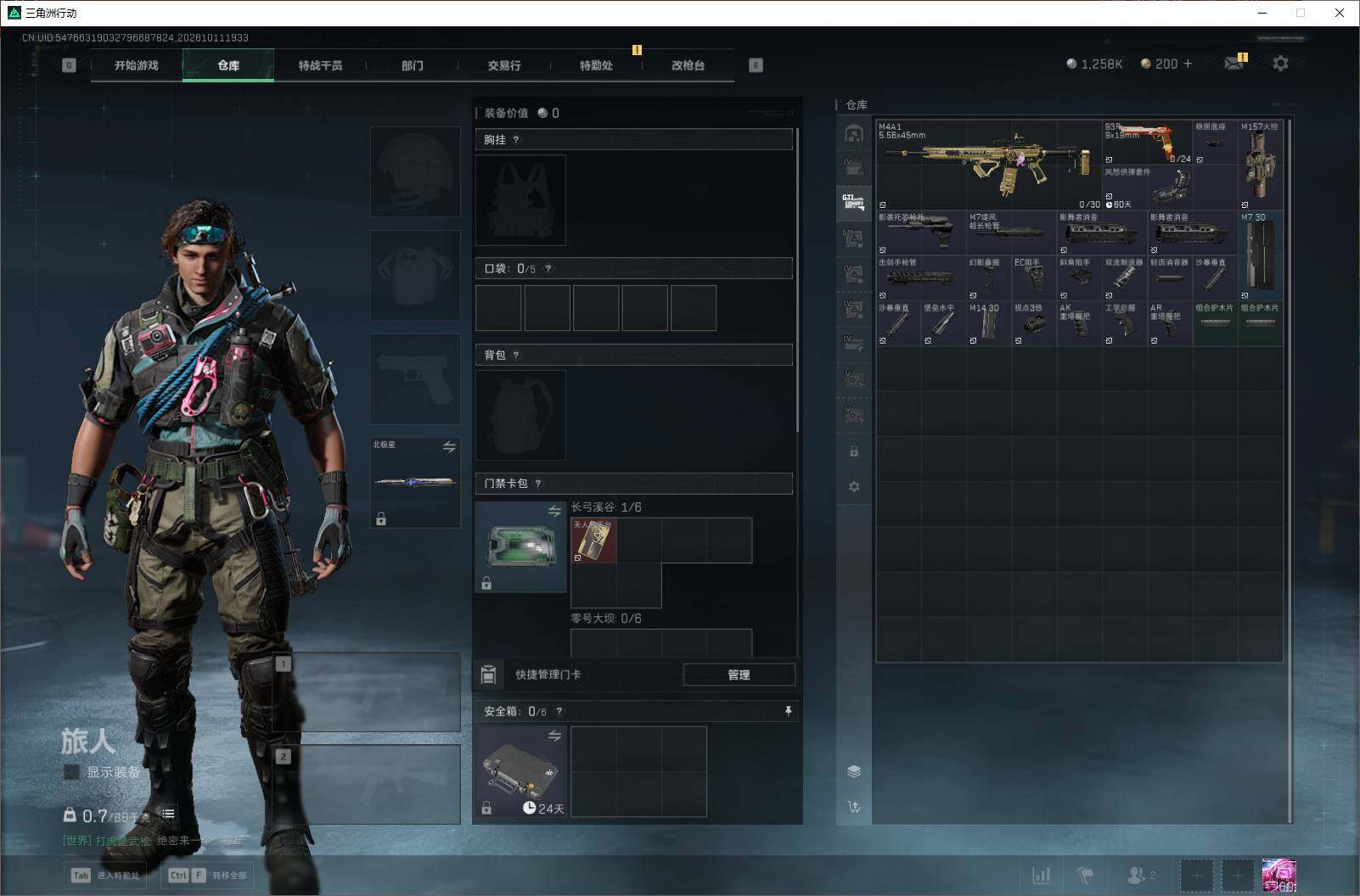Click the 开始游戏 tab button
The height and width of the screenshot is (896, 1360).
tap(137, 65)
